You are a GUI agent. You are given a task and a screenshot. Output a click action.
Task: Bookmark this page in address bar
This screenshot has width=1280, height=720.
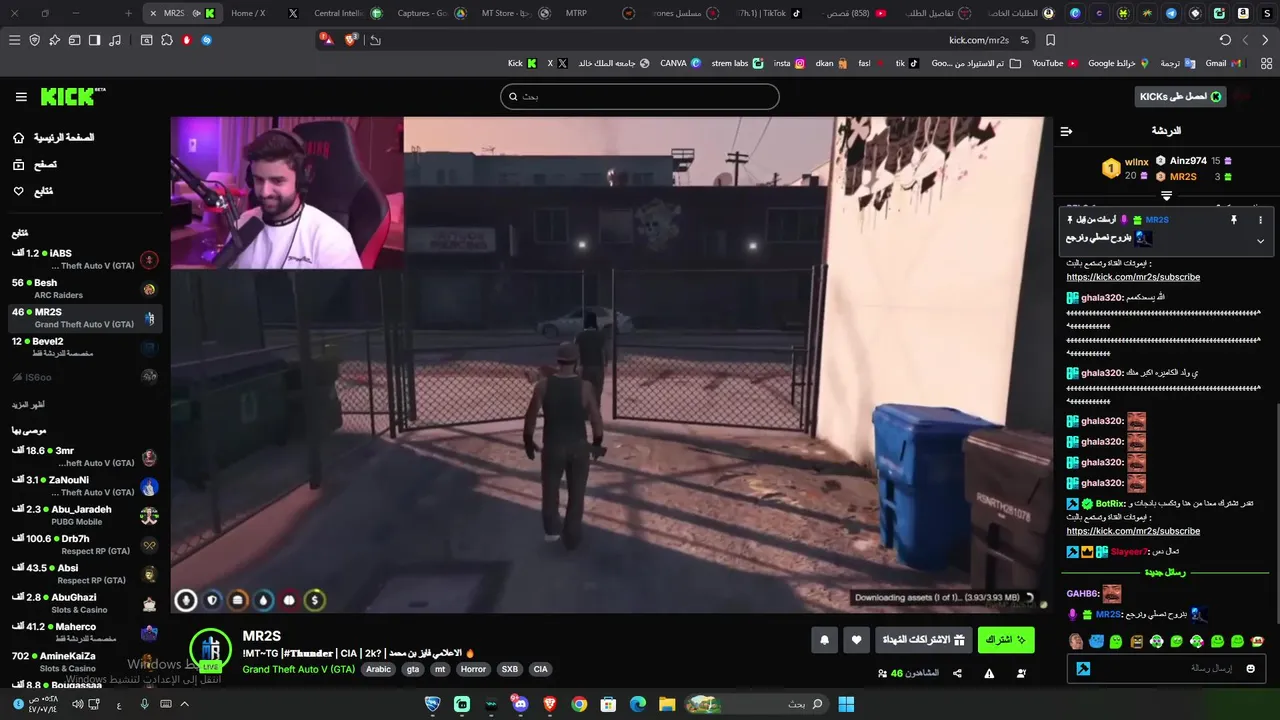pos(1050,40)
